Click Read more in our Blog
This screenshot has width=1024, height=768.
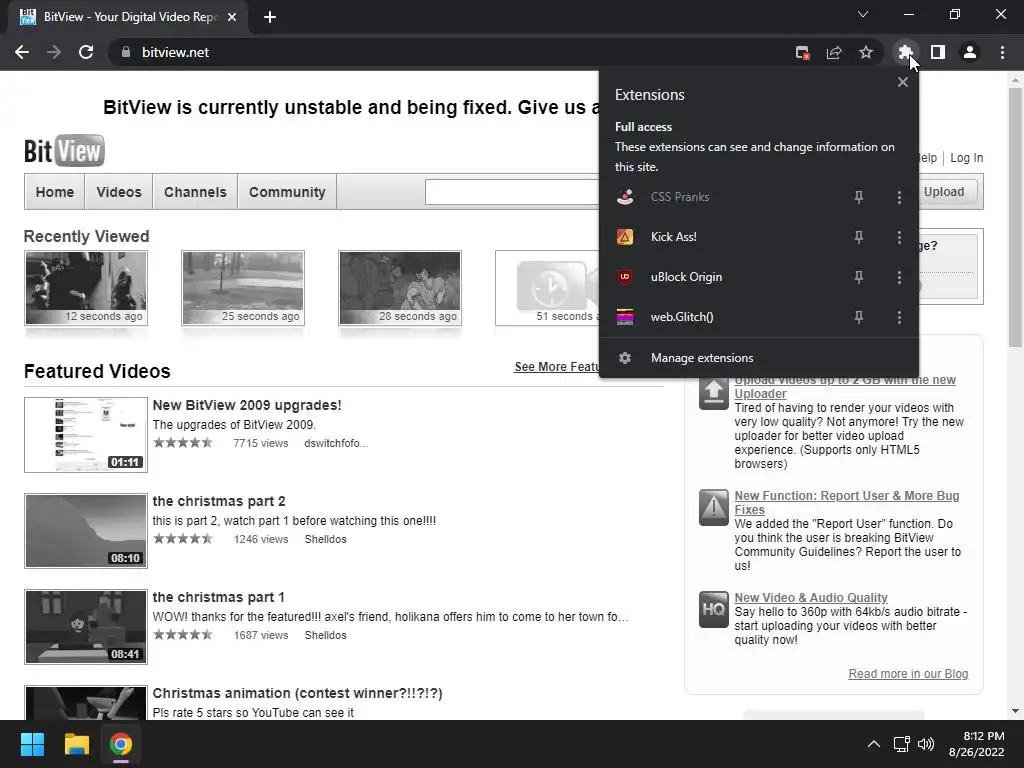[x=908, y=674]
